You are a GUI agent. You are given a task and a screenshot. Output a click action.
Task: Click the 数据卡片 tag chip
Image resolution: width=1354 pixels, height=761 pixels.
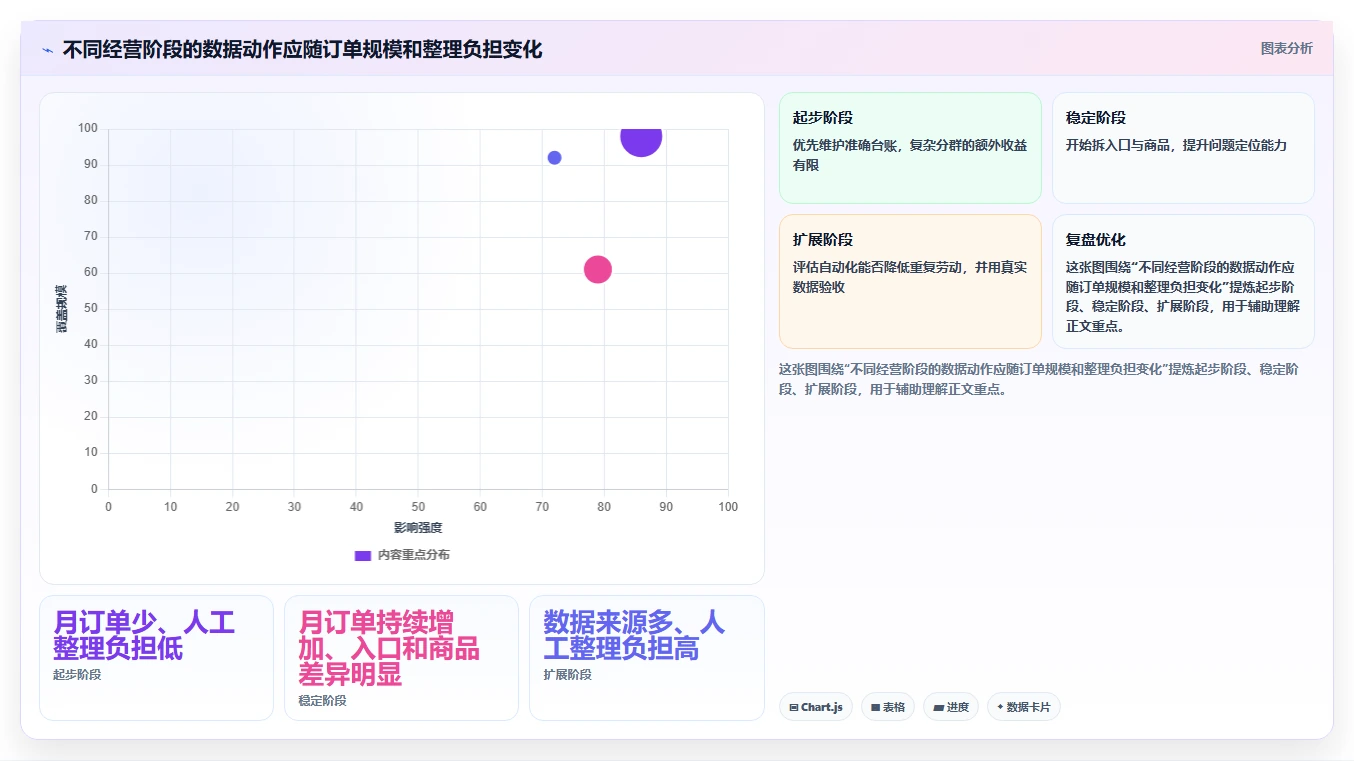tap(1024, 707)
